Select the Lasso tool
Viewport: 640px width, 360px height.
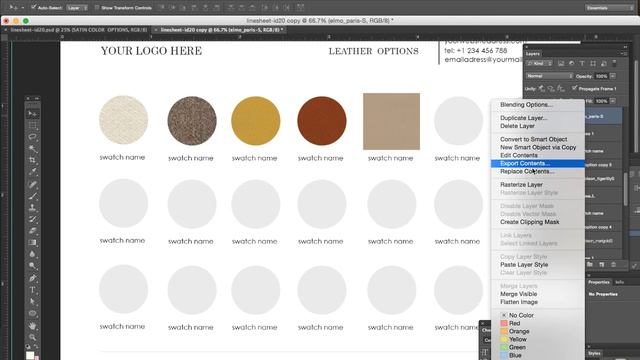(33, 137)
